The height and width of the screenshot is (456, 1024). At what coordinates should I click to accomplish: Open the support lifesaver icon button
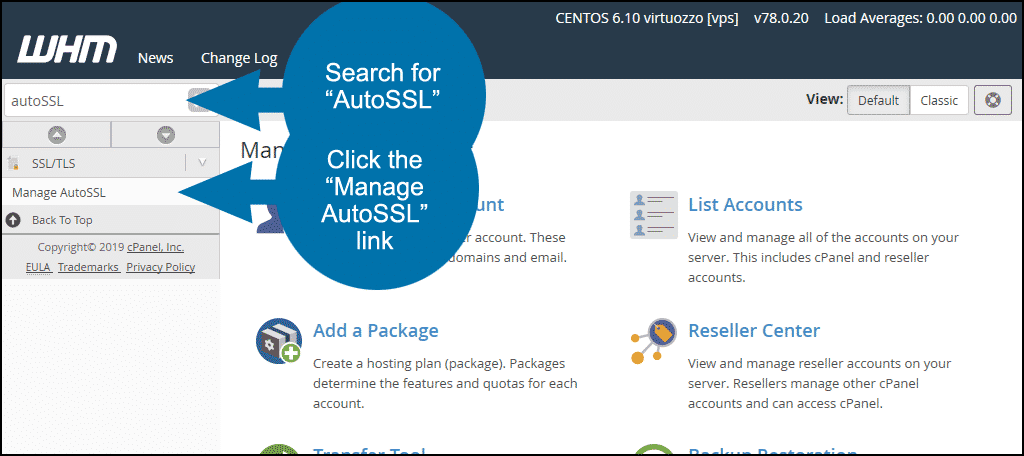[x=993, y=101]
